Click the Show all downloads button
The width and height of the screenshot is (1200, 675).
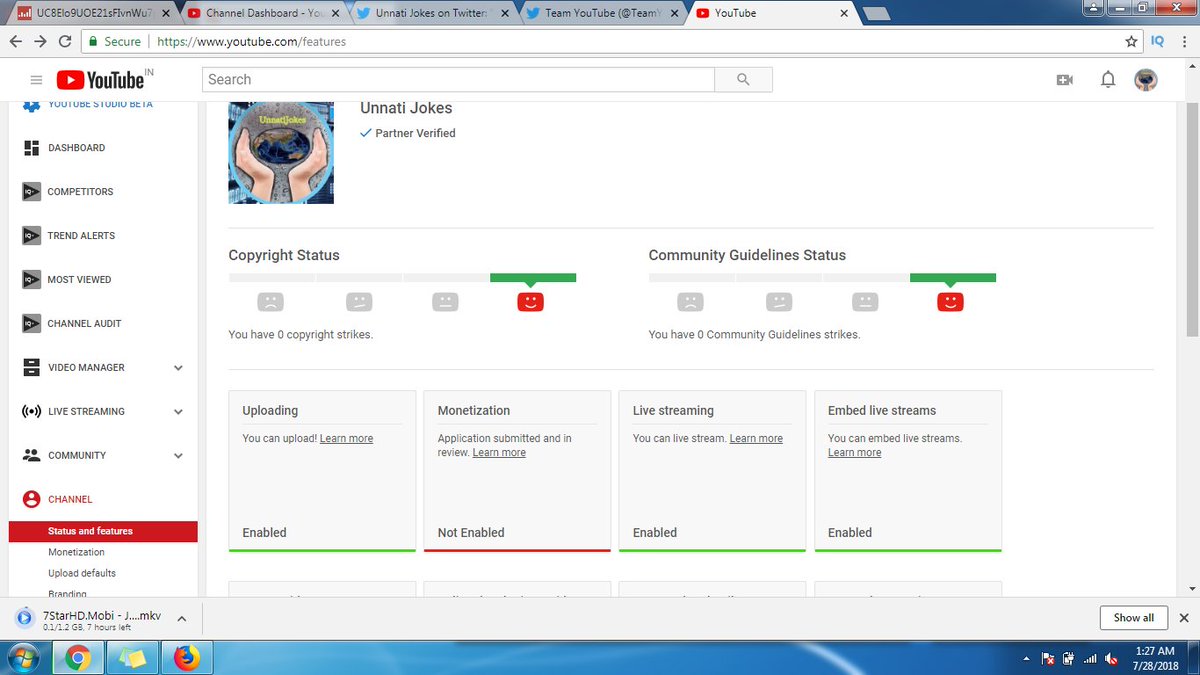pyautogui.click(x=1134, y=618)
